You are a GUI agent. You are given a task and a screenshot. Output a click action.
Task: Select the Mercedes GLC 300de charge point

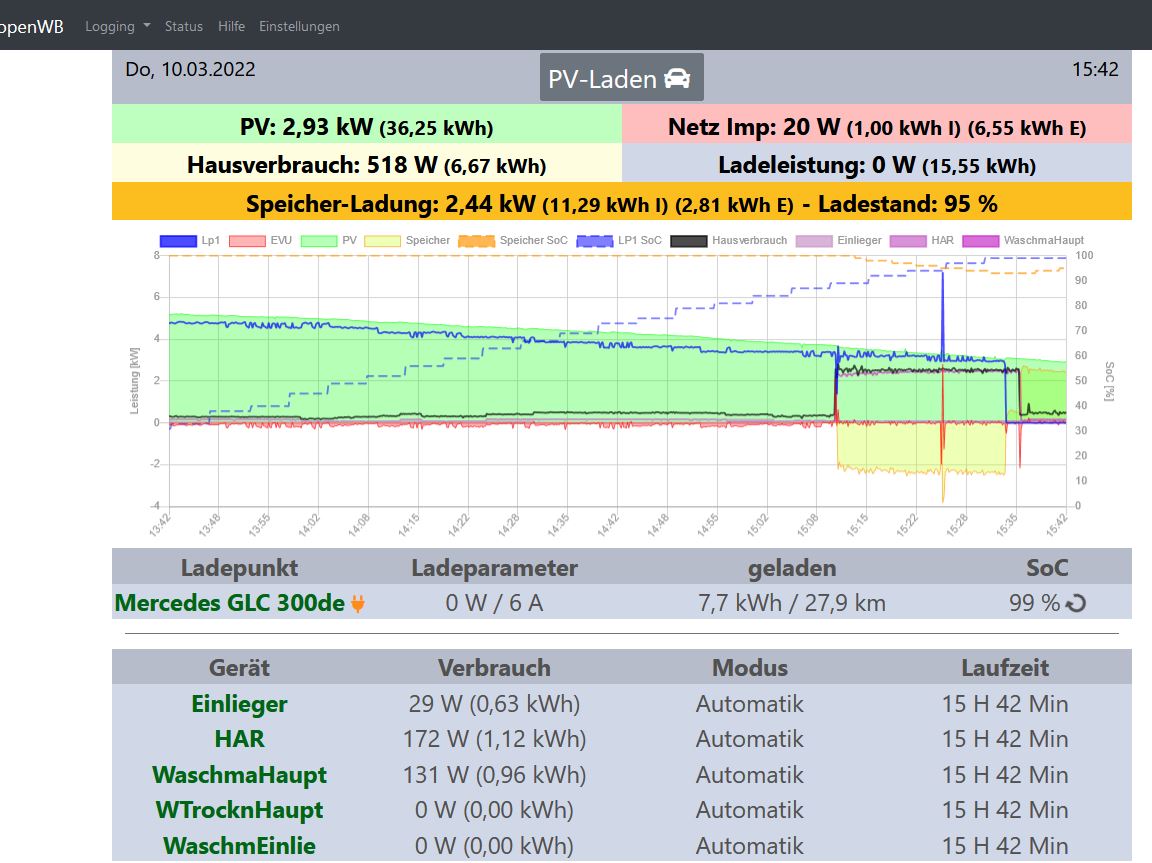point(230,603)
